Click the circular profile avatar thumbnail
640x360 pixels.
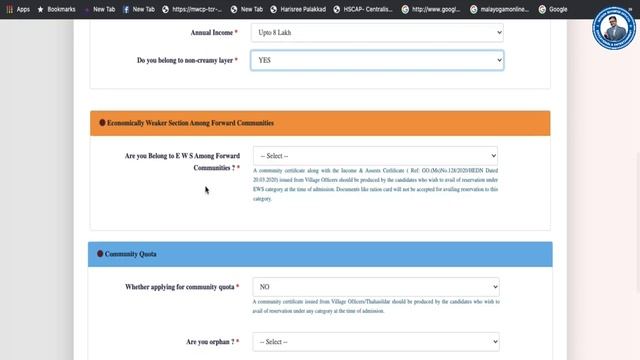click(614, 28)
